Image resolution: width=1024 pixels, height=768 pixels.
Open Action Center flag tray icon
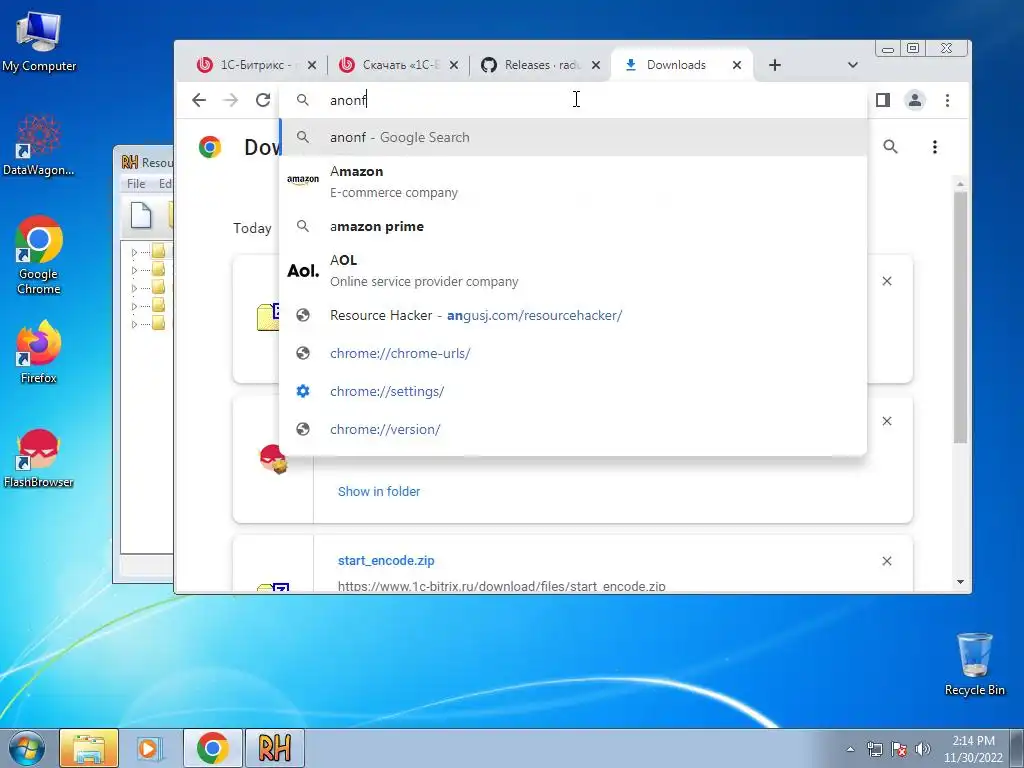pos(899,749)
